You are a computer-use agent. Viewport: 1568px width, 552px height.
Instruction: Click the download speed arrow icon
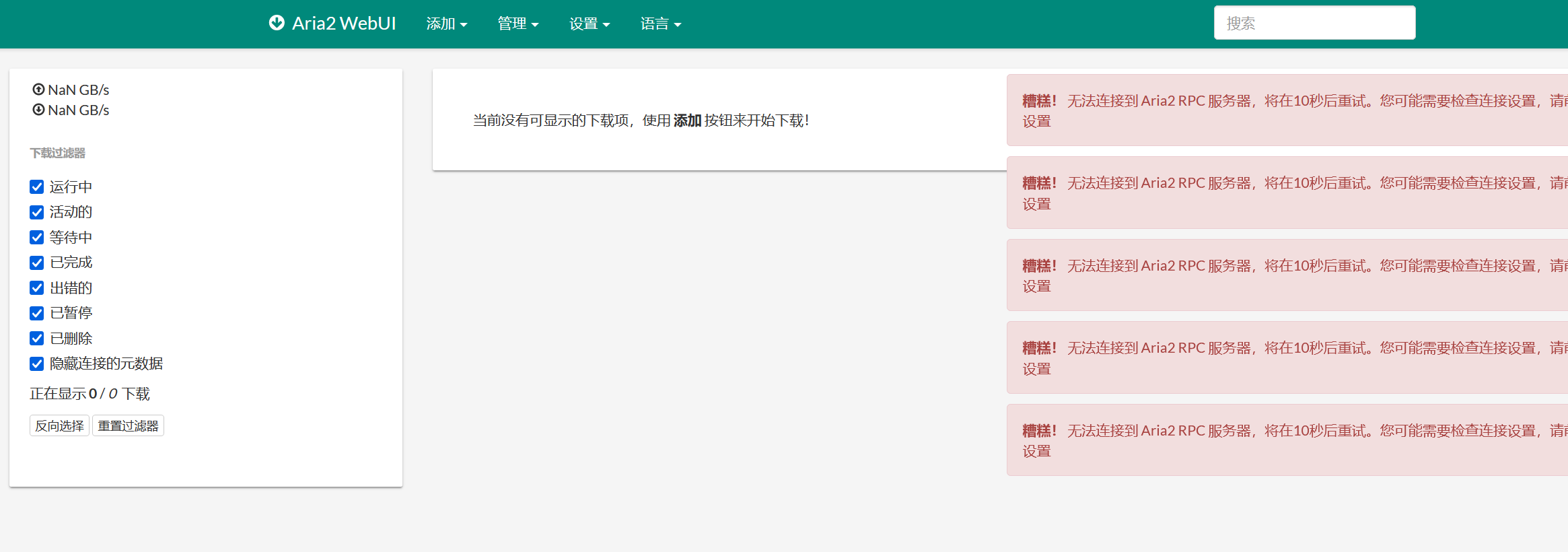pyautogui.click(x=39, y=110)
